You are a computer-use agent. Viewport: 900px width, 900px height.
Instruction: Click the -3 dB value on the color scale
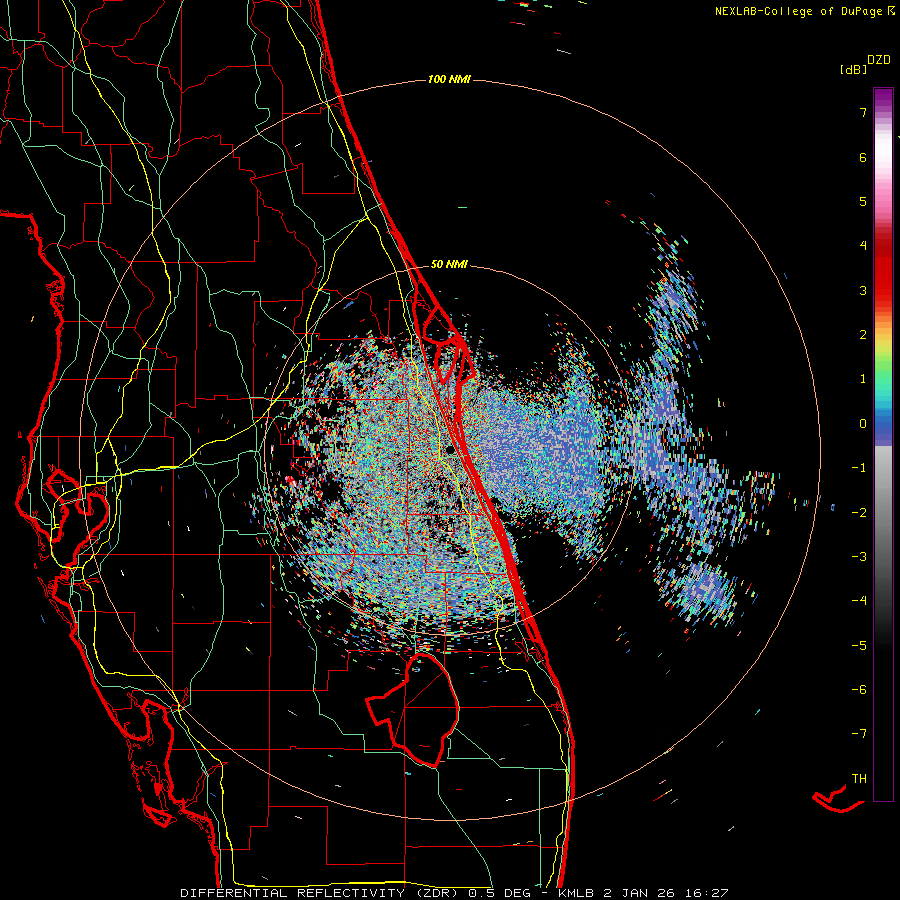(x=859, y=557)
